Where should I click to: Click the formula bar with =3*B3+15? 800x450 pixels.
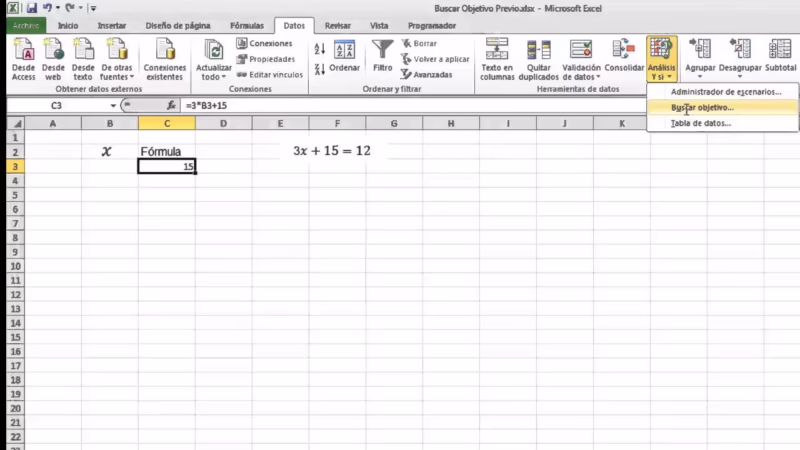coord(412,106)
